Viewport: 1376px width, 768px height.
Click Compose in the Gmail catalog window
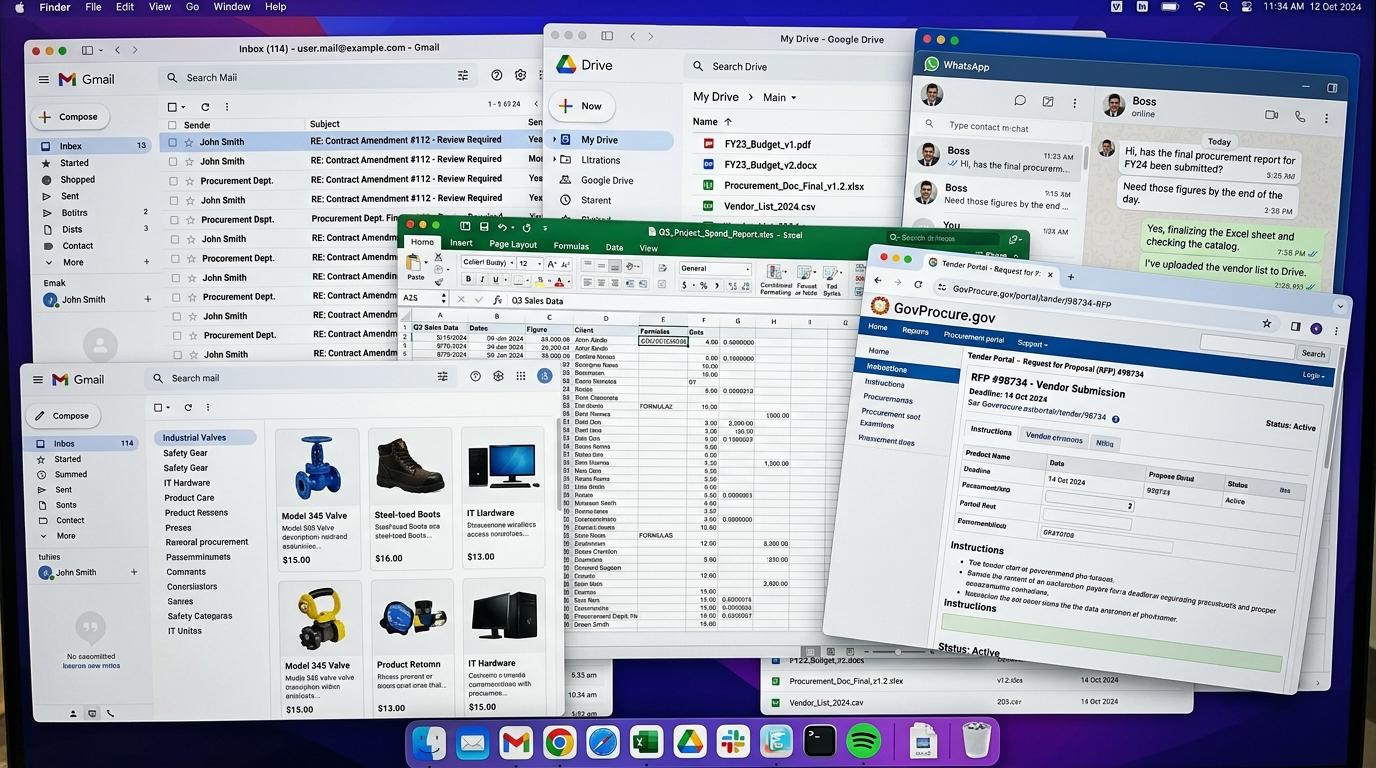pos(63,416)
